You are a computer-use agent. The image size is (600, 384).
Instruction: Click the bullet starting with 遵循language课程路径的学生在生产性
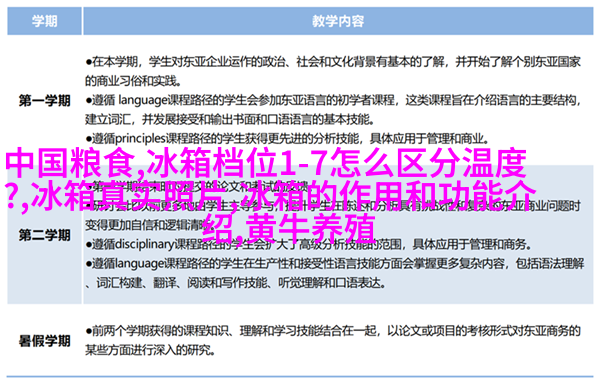point(335,263)
